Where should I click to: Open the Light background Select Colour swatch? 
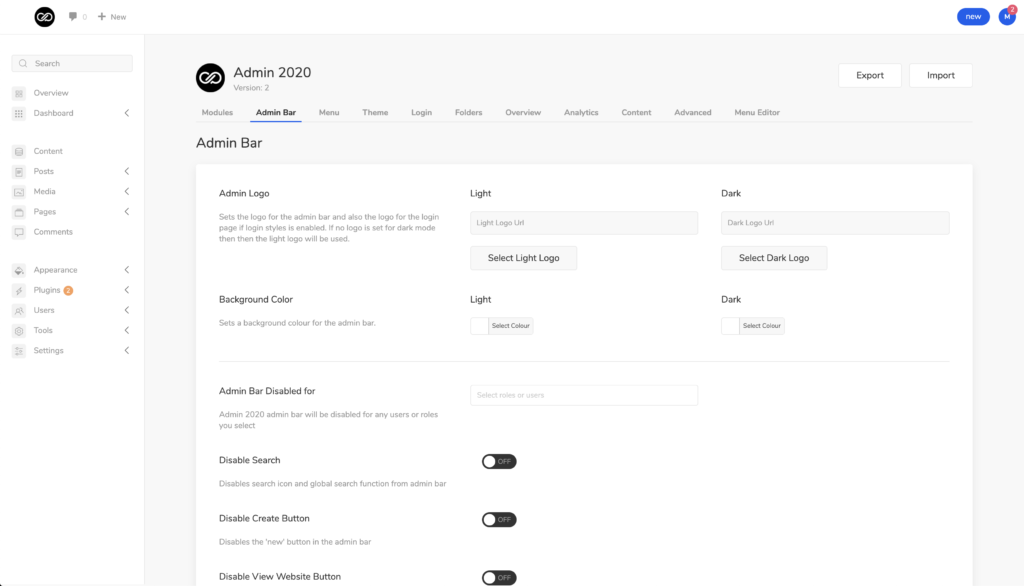[480, 326]
